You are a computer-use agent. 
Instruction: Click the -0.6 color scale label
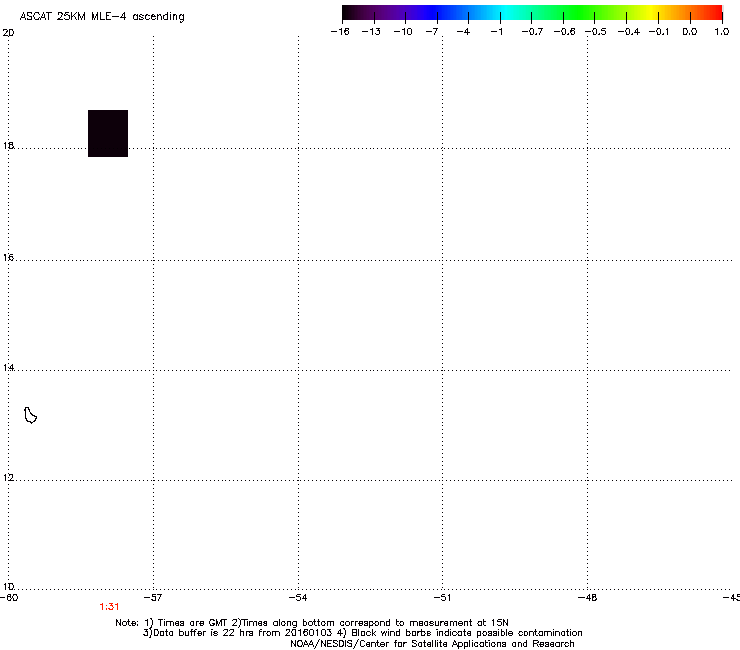pyautogui.click(x=564, y=32)
